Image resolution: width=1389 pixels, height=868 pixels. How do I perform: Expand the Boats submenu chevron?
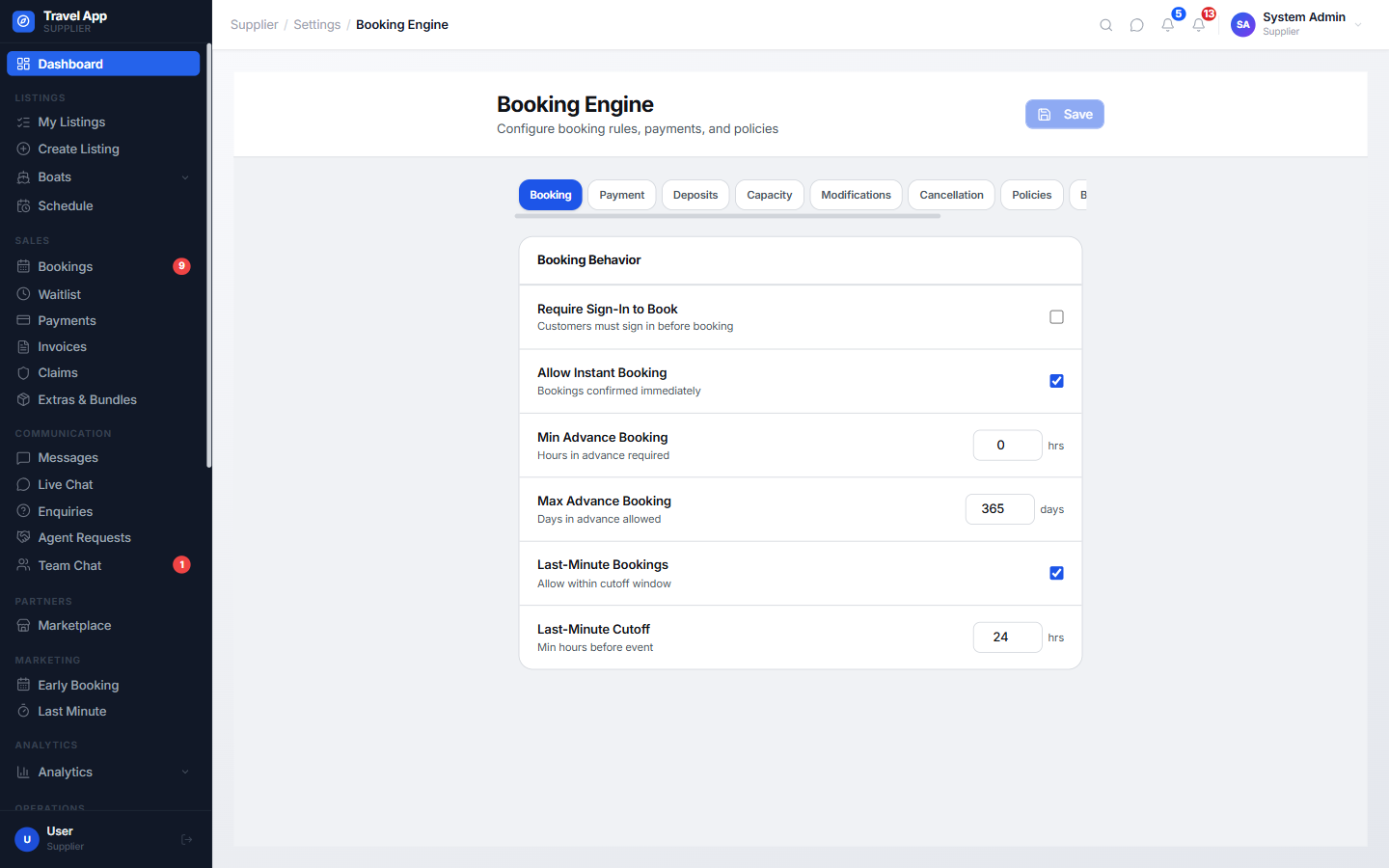click(185, 177)
